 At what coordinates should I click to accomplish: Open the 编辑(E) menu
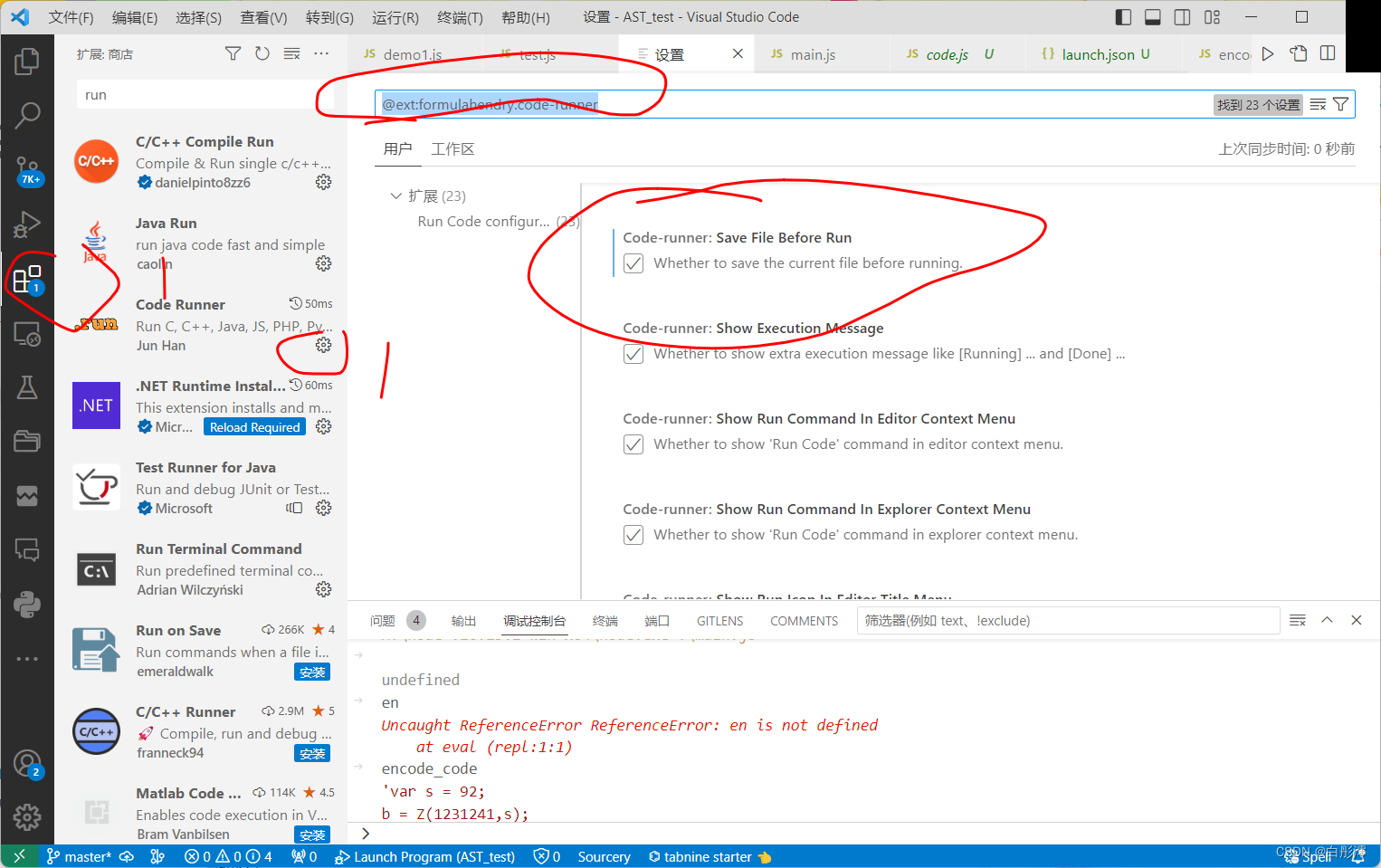pos(135,17)
